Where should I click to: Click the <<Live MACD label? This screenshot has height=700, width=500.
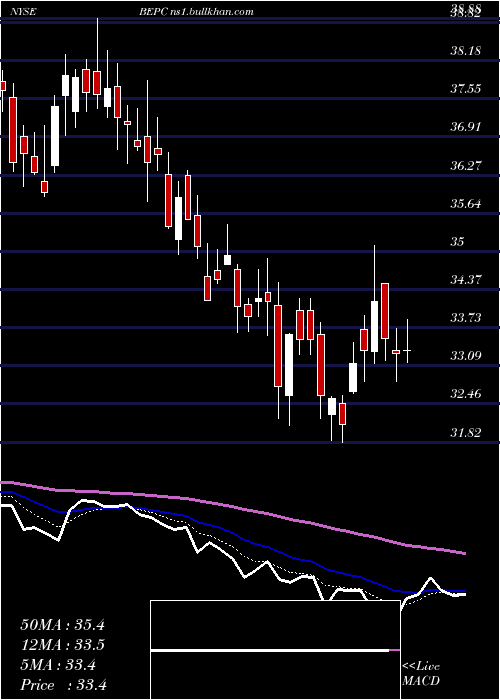click(x=421, y=674)
